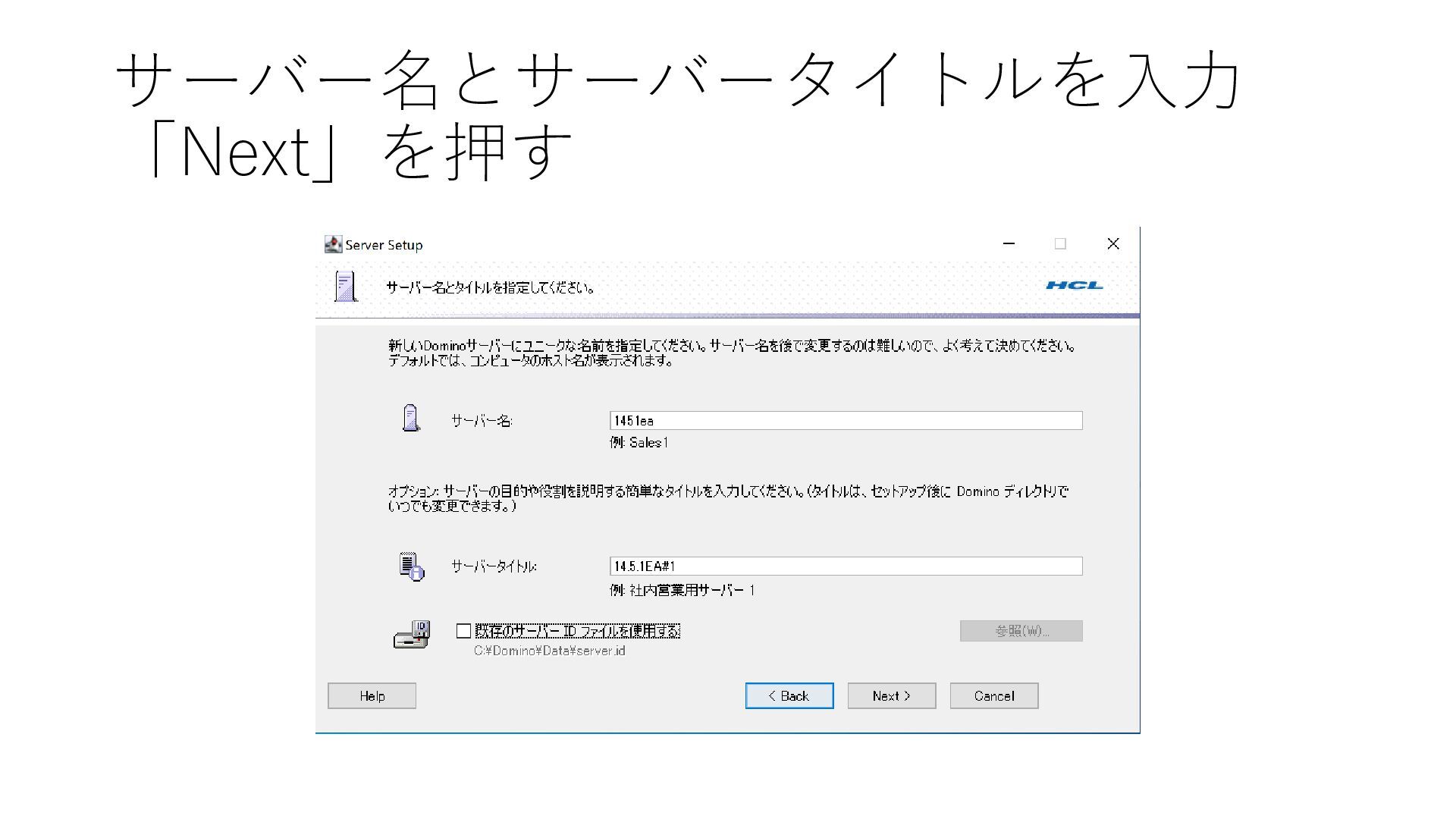This screenshot has height=819, width=1456.
Task: Click the server icon beside サーバー名
Action: pos(410,418)
